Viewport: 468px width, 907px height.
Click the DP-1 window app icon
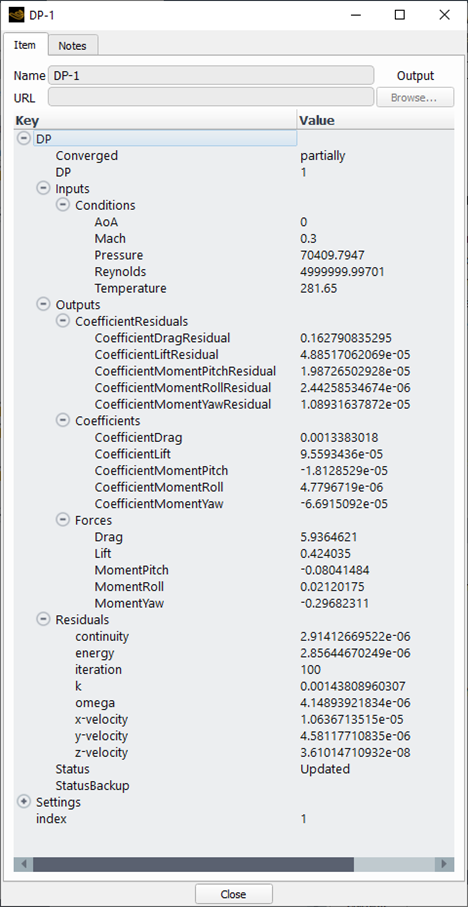tap(16, 15)
